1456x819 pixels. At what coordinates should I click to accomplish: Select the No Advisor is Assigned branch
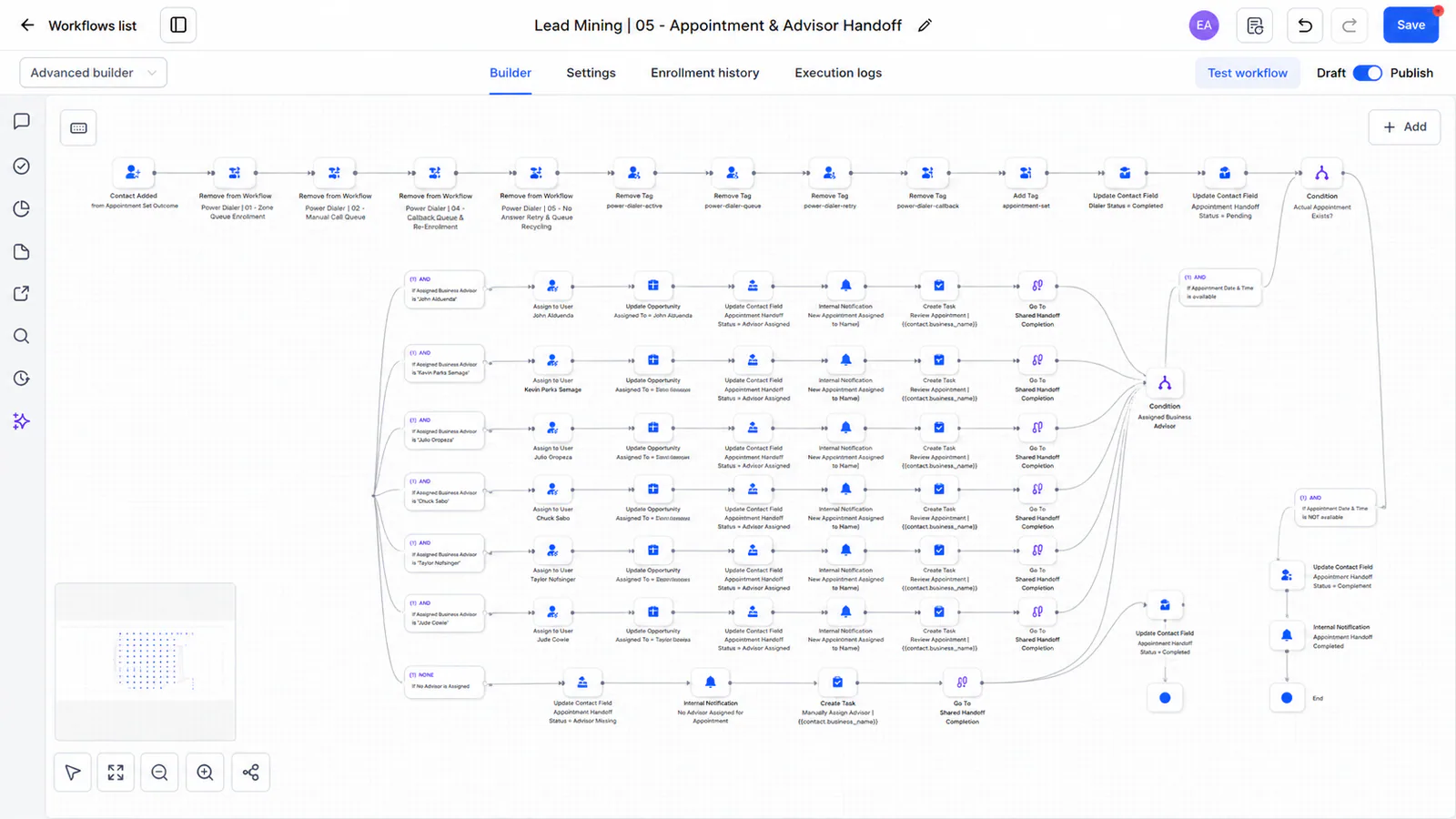[x=445, y=682]
